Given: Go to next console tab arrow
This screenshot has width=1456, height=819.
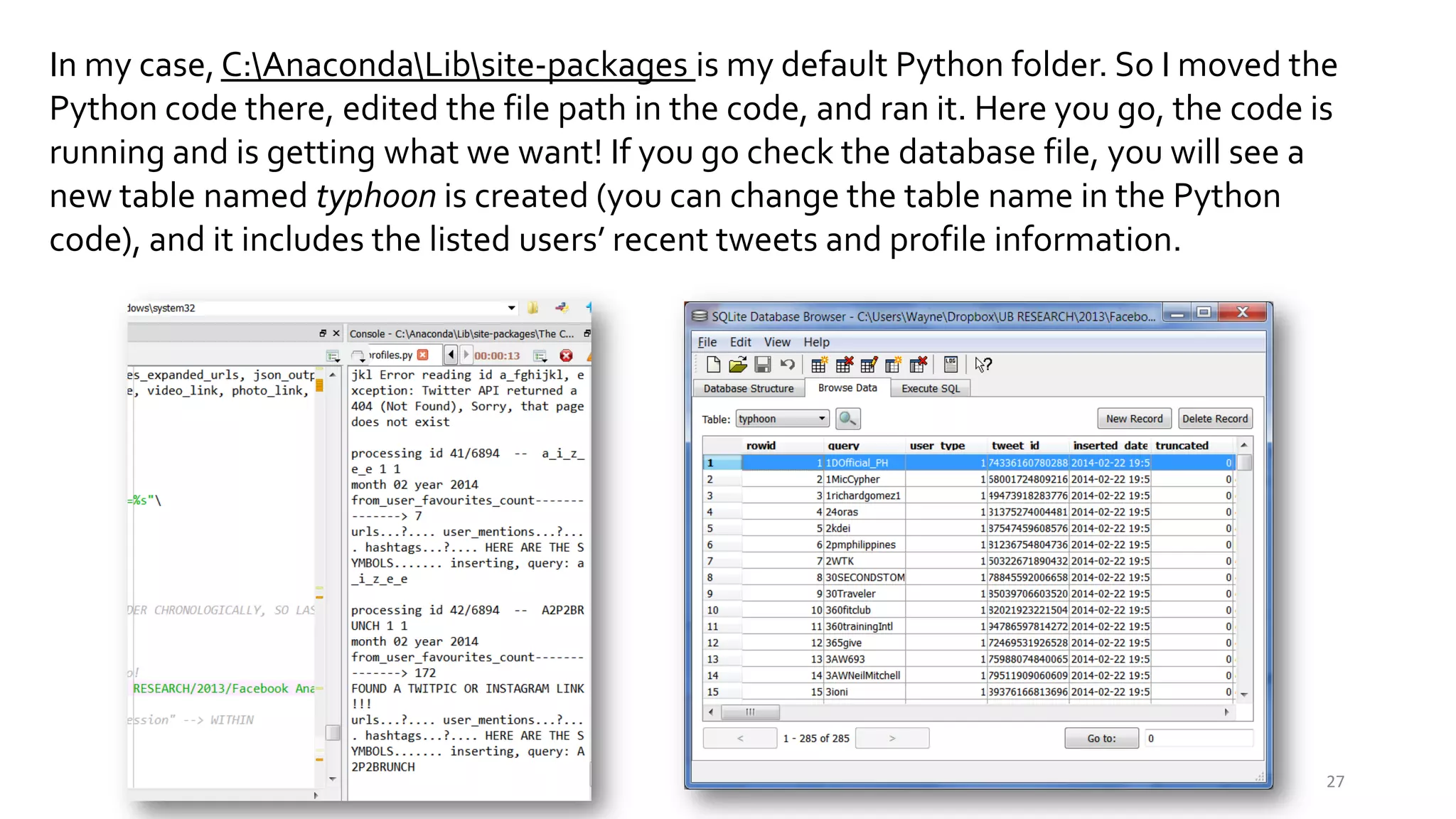Looking at the screenshot, I should (x=466, y=355).
